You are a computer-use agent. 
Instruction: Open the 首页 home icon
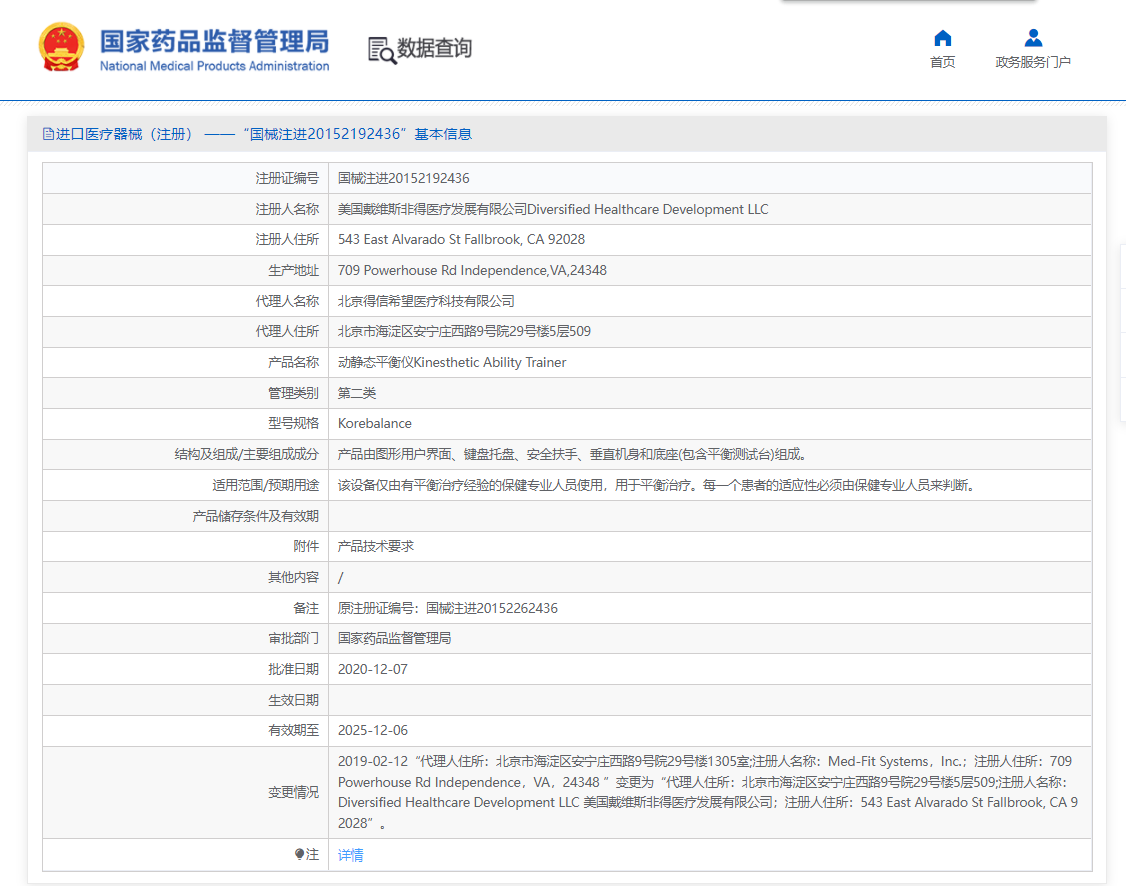(941, 37)
